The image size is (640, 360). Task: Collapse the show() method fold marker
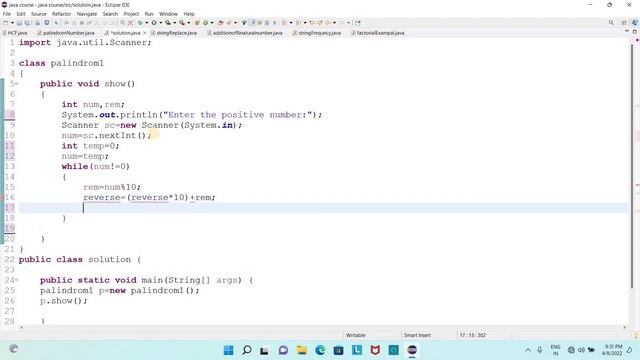pyautogui.click(x=17, y=84)
